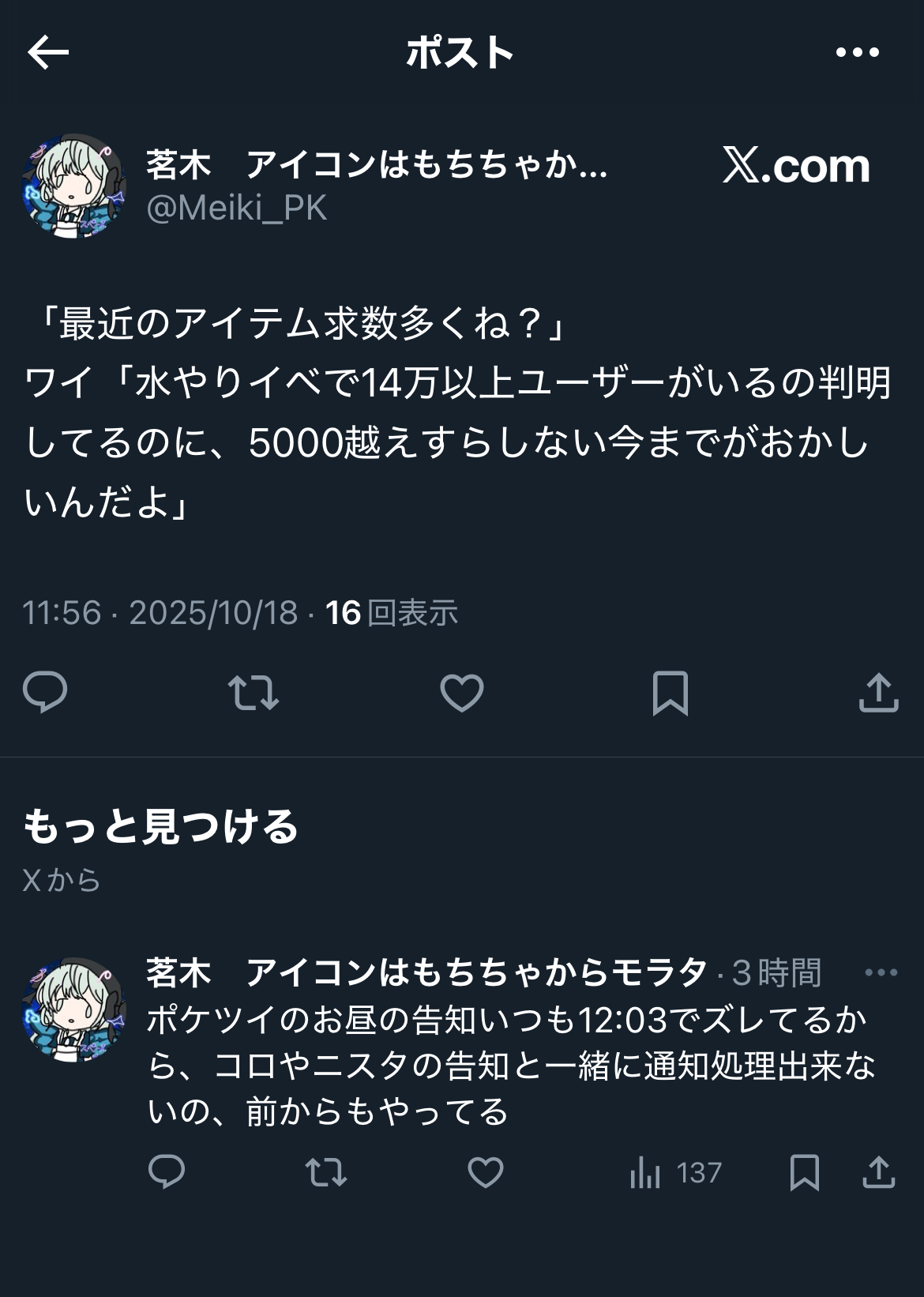Click the X.com logo
Image resolution: width=924 pixels, height=1297 pixels.
(x=796, y=166)
